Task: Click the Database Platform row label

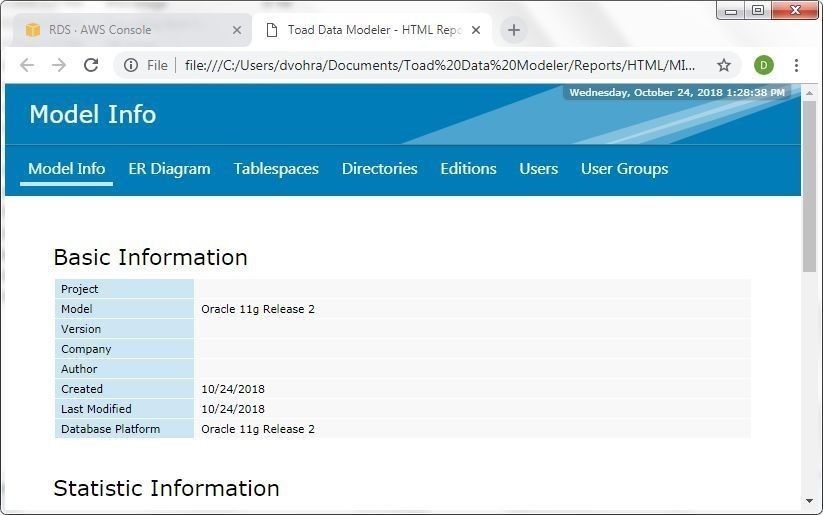Action: [x=110, y=428]
